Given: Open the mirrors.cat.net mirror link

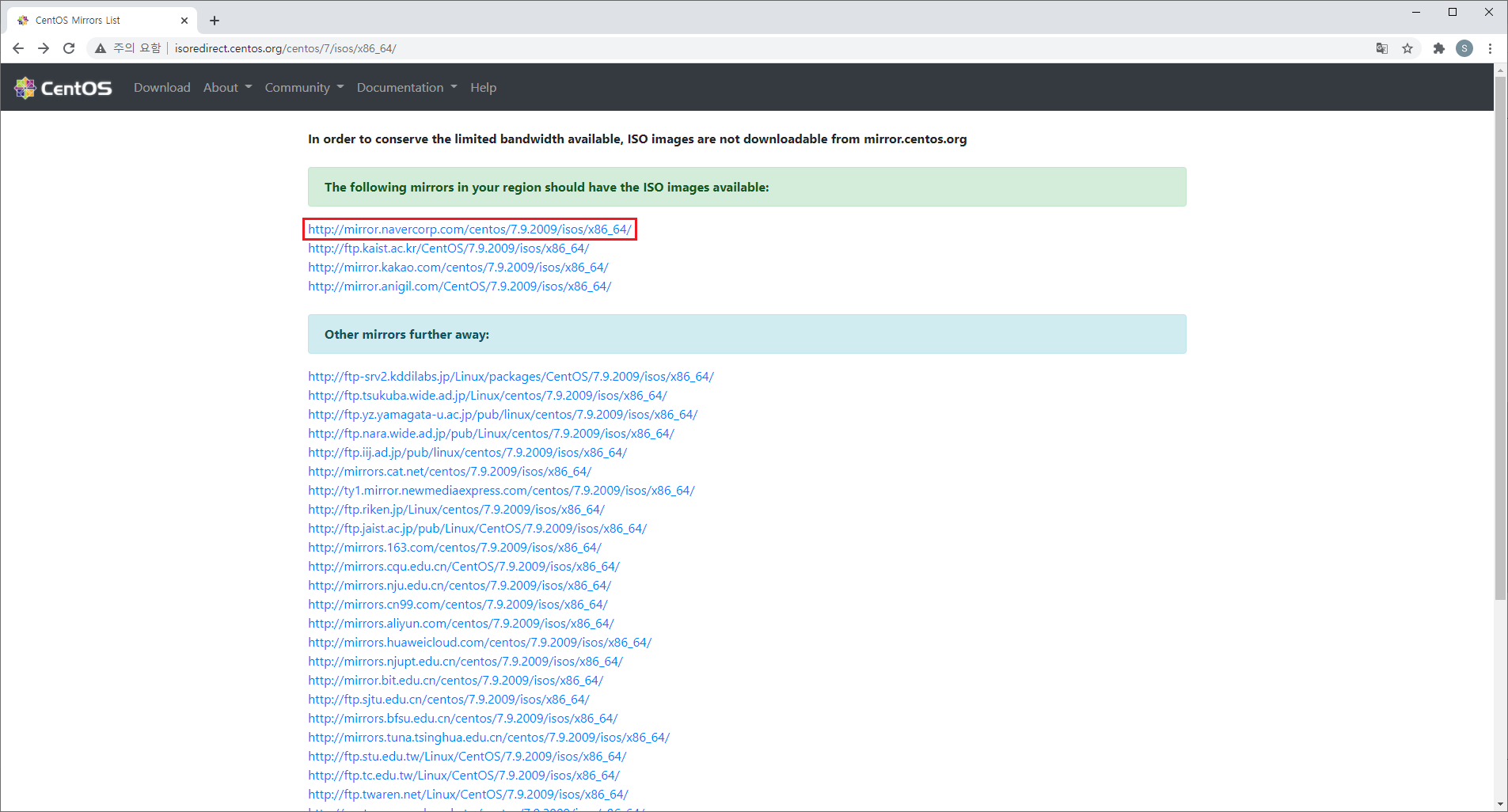Looking at the screenshot, I should coord(450,472).
